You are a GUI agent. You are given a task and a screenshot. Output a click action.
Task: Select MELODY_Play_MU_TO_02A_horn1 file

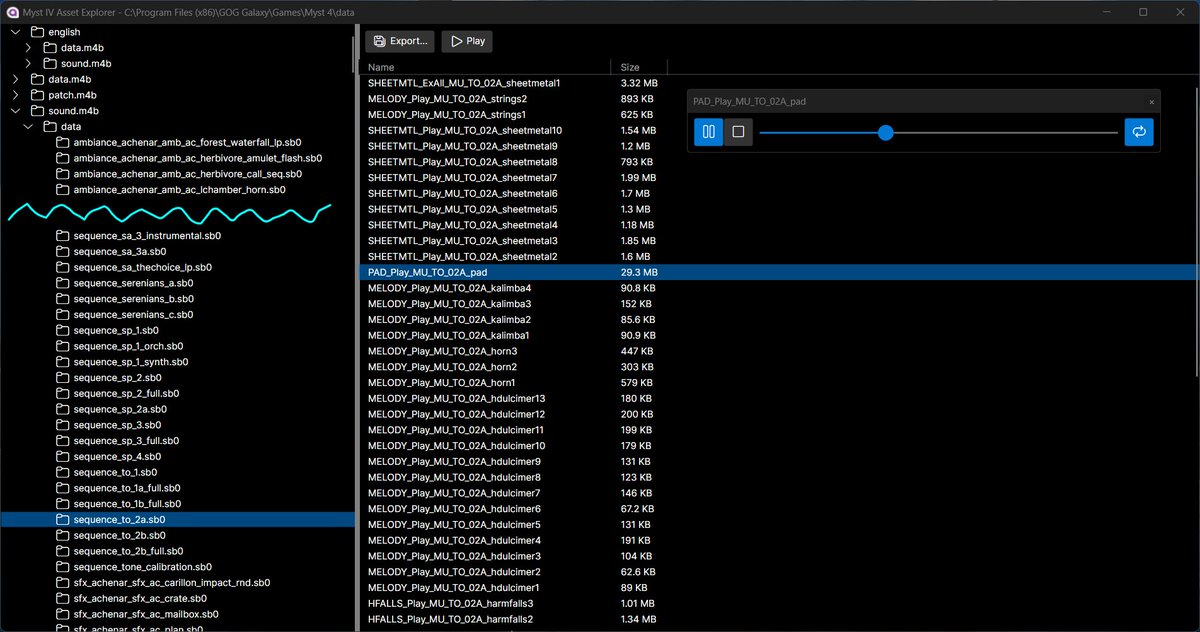point(442,383)
